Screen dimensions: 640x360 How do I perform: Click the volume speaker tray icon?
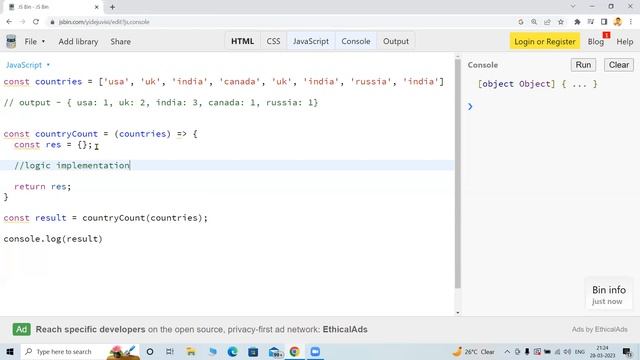click(x=567, y=351)
